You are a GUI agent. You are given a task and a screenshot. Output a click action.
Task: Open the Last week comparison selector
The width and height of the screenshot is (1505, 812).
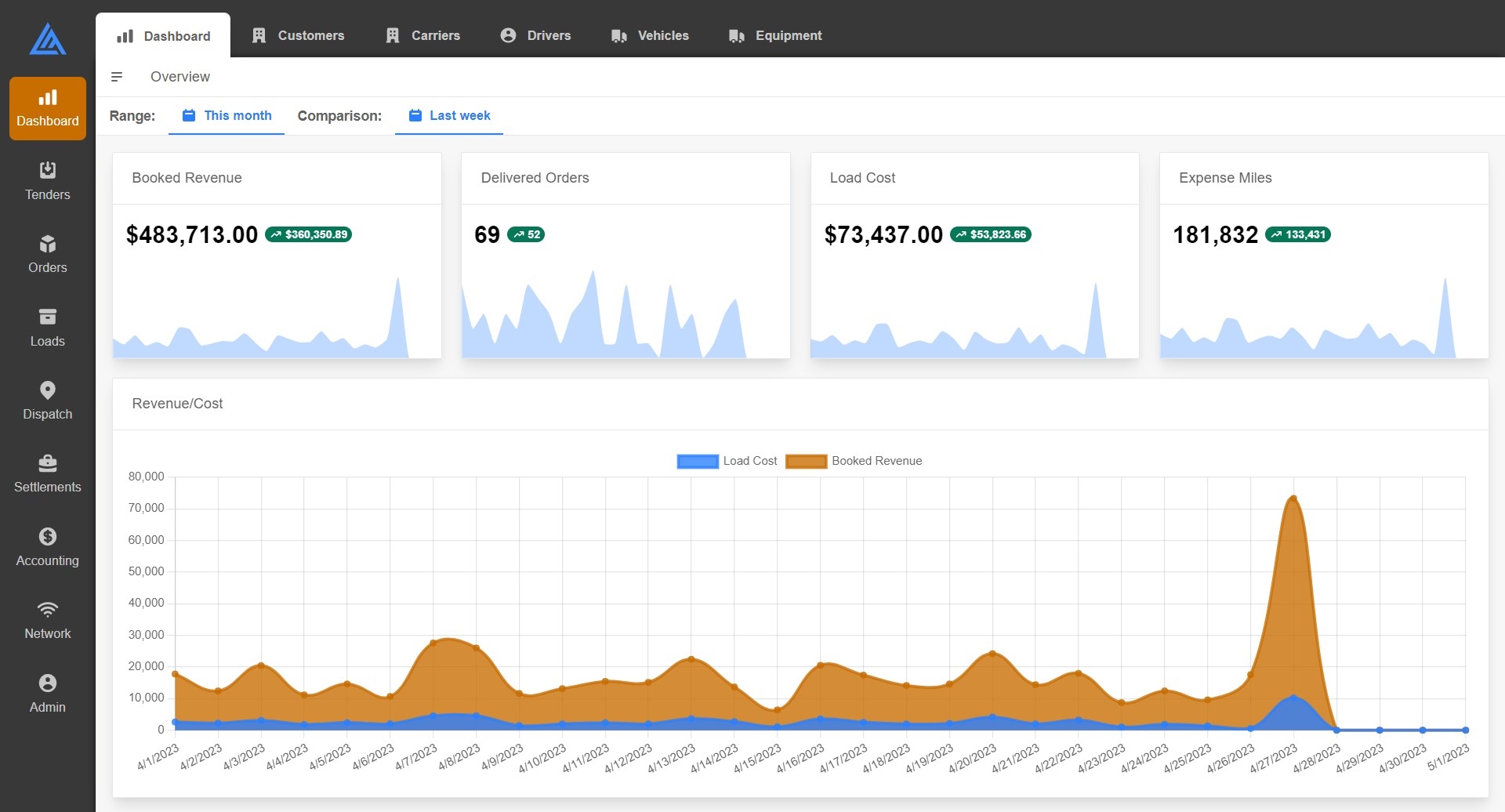click(449, 115)
